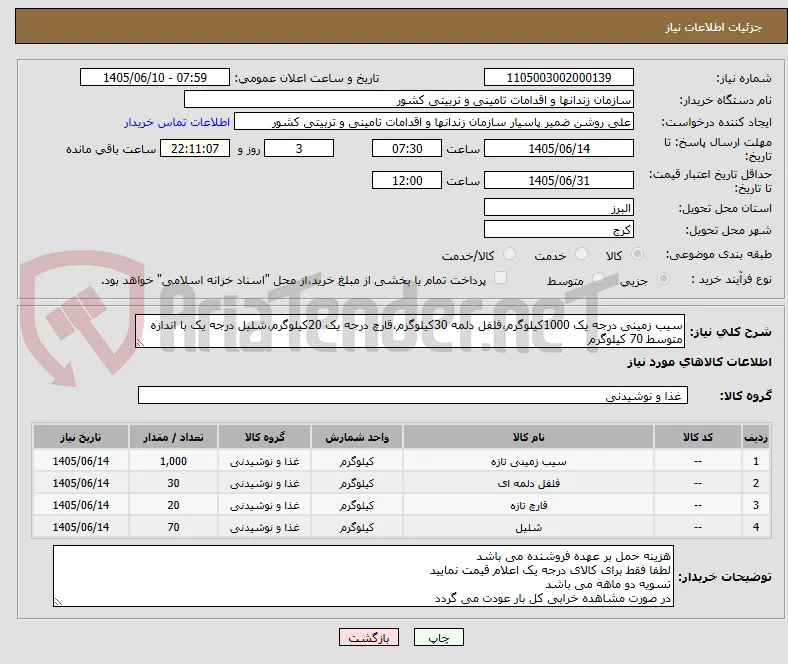The height and width of the screenshot is (664, 788).
Task: Click the شماره نیاز field 1105003002000139
Action: click(x=559, y=77)
